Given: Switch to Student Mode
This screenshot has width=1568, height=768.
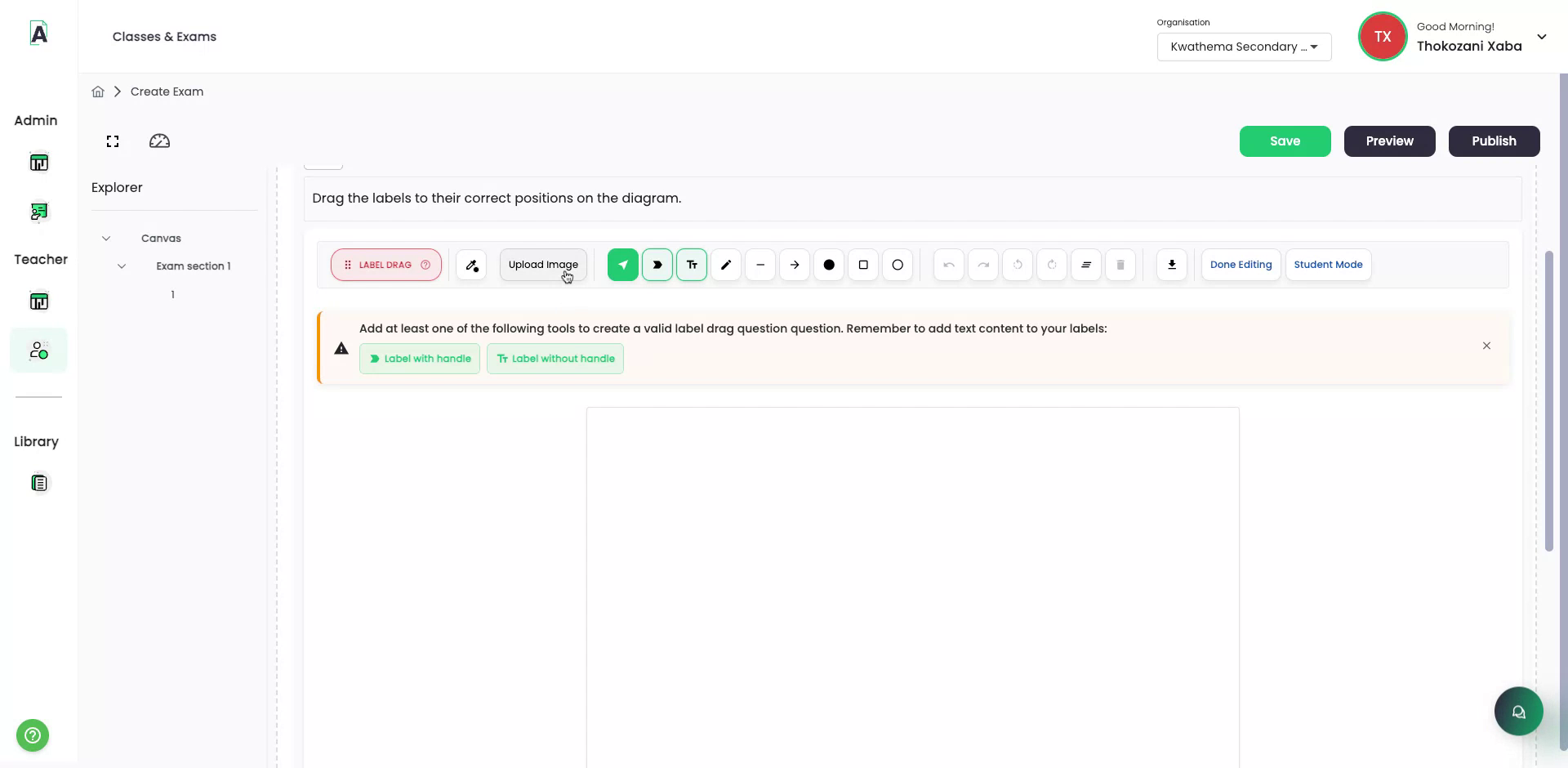Looking at the screenshot, I should point(1328,265).
